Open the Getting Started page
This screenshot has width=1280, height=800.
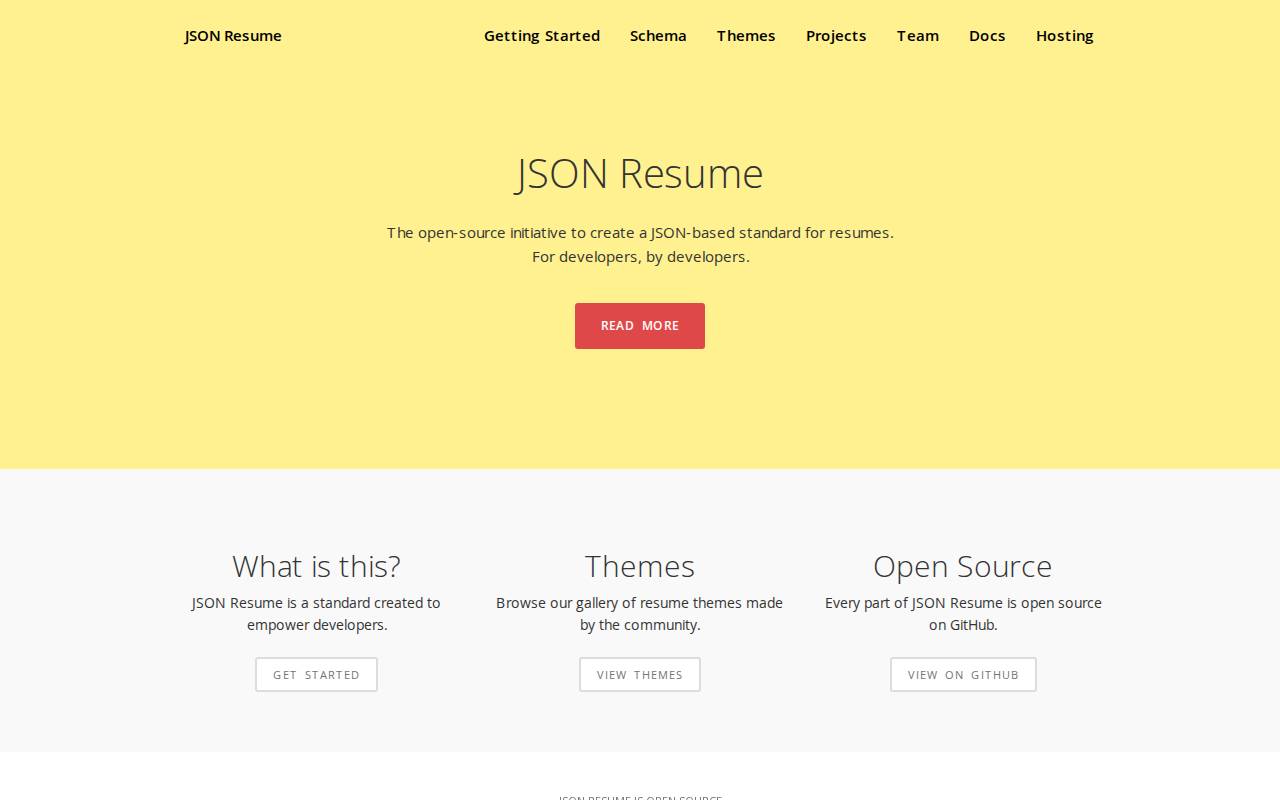coord(542,36)
